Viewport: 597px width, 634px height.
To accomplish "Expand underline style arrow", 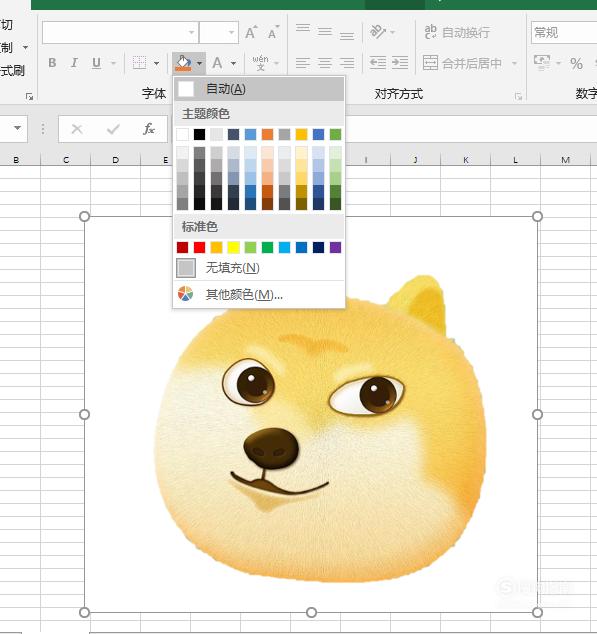I will pyautogui.click(x=113, y=63).
